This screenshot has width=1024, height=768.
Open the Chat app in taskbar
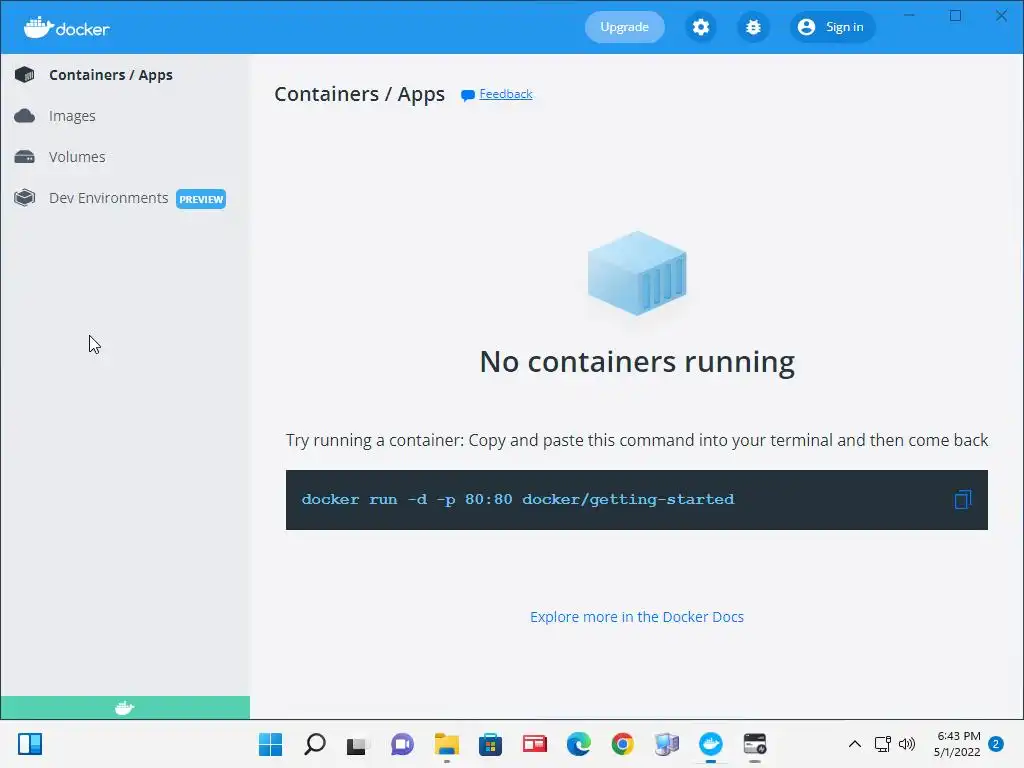pyautogui.click(x=402, y=744)
